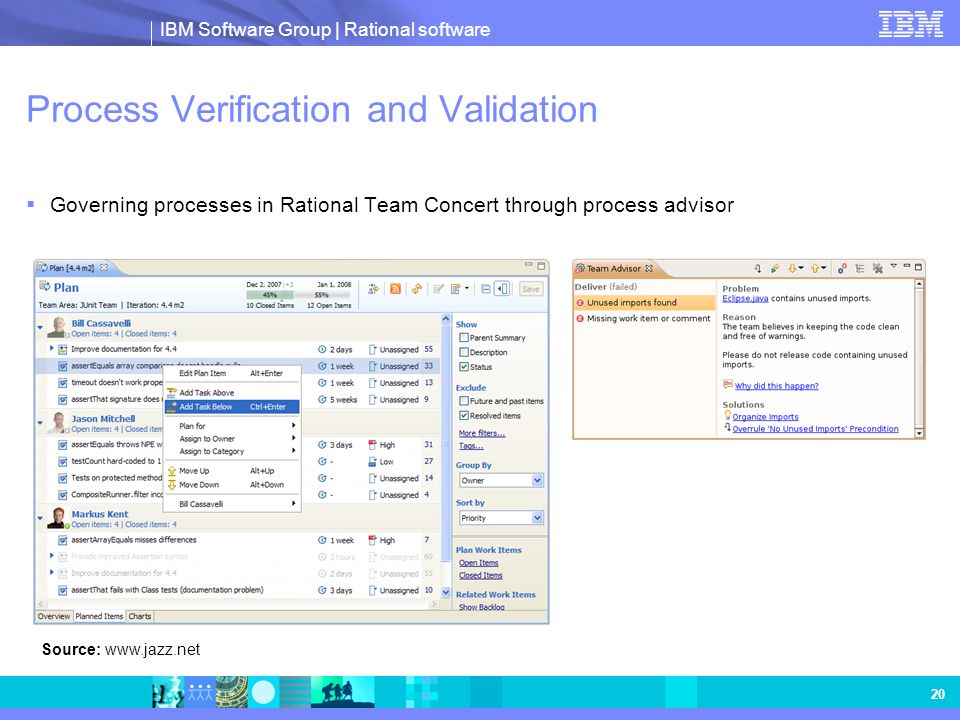This screenshot has width=960, height=720.
Task: Click the lightbulb icon beside Organize Imports
Action: [727, 416]
